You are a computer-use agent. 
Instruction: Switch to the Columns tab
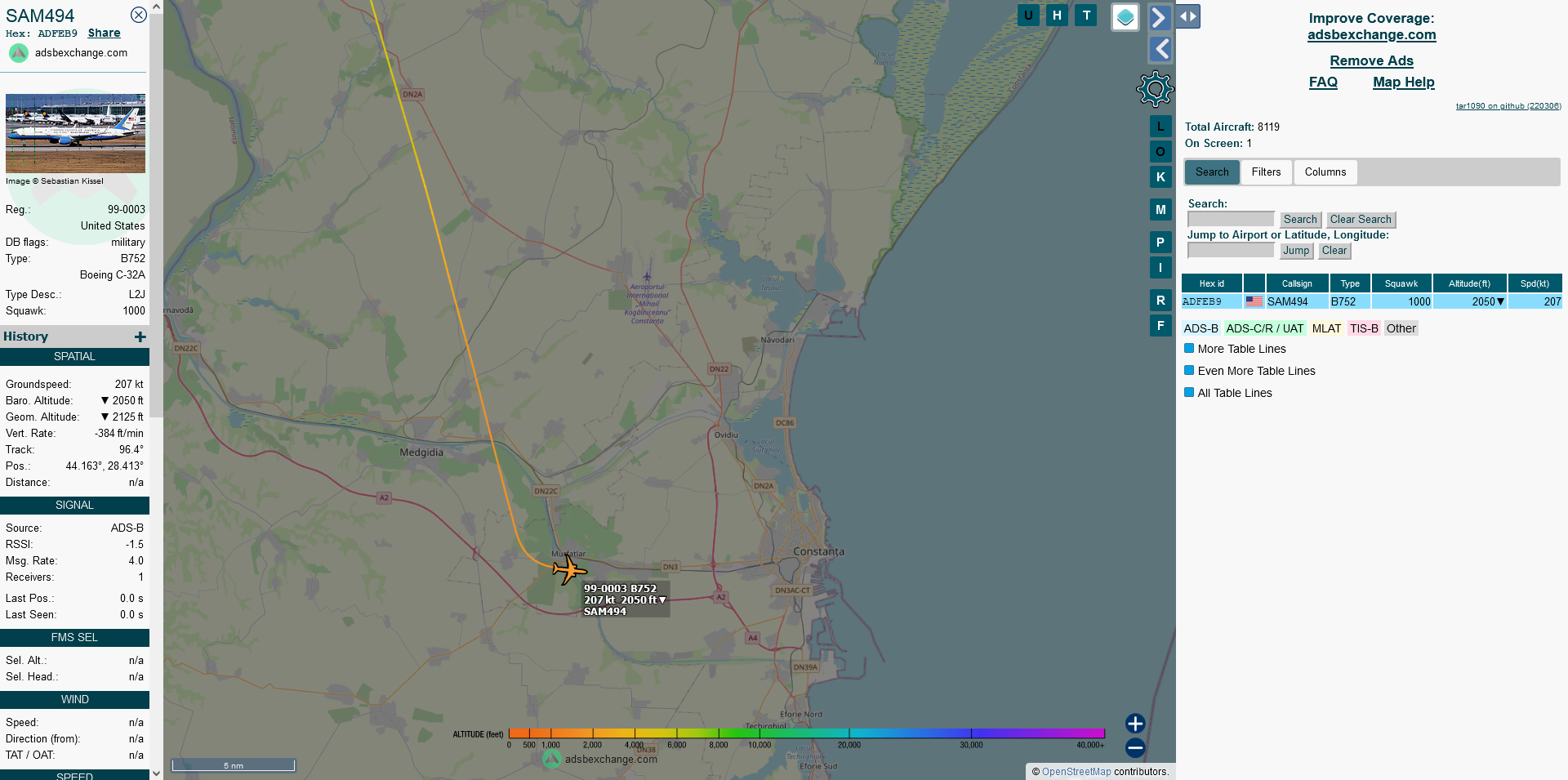(x=1325, y=172)
